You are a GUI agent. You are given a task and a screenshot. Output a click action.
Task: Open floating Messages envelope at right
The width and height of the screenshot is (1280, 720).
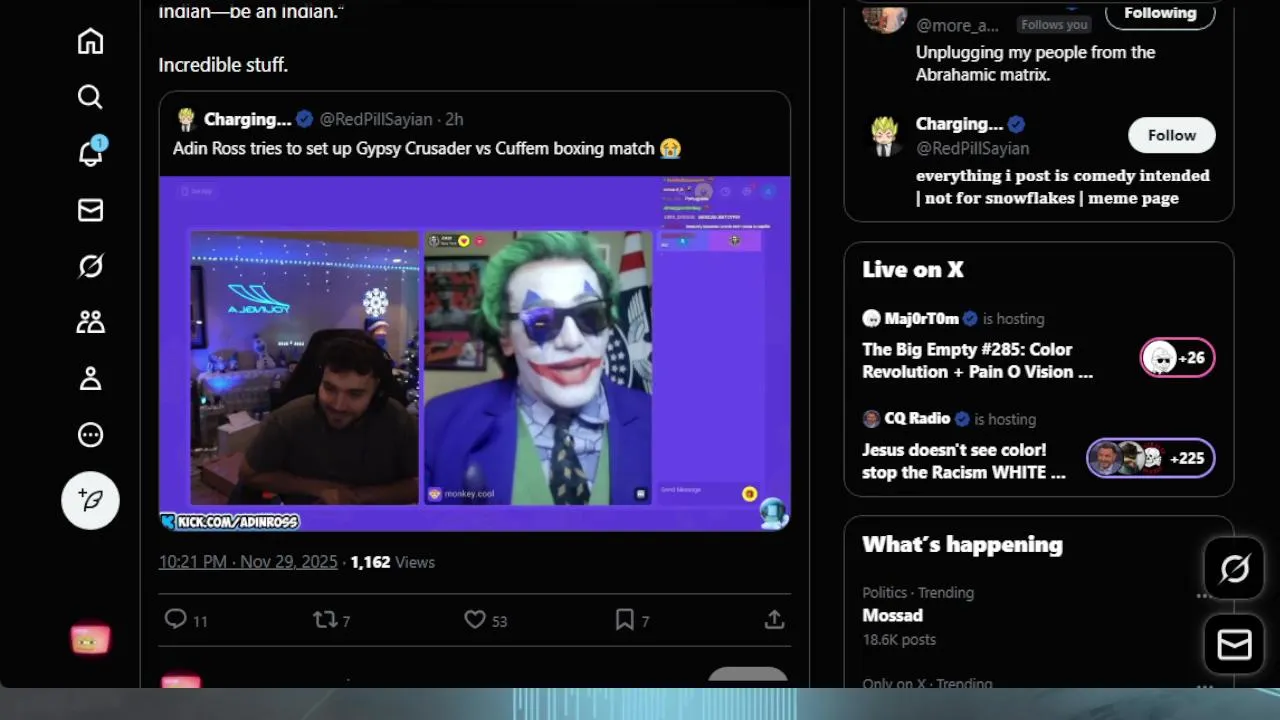pyautogui.click(x=1234, y=645)
